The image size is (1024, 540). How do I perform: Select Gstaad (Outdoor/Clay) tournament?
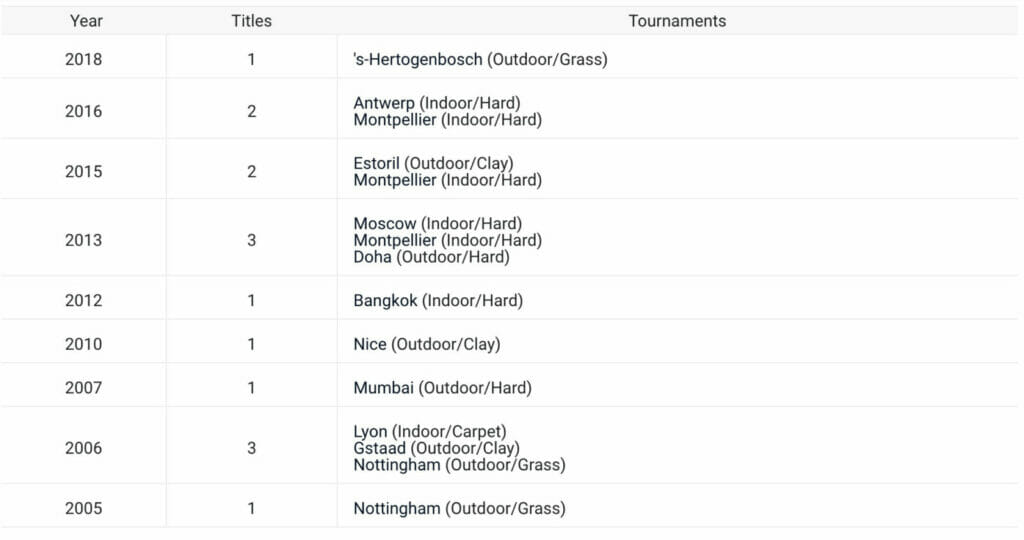[x=436, y=448]
